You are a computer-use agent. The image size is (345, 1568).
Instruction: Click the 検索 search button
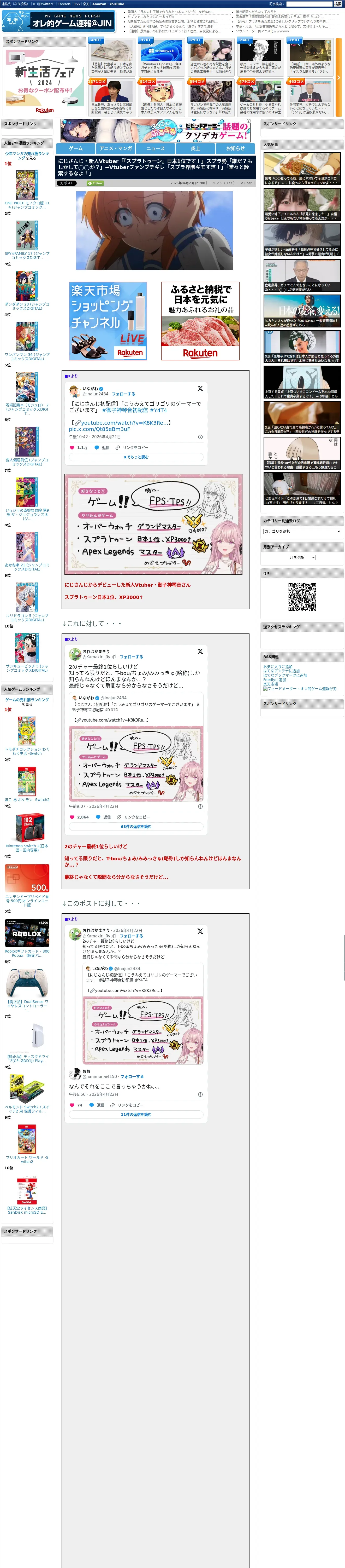[338, 4]
